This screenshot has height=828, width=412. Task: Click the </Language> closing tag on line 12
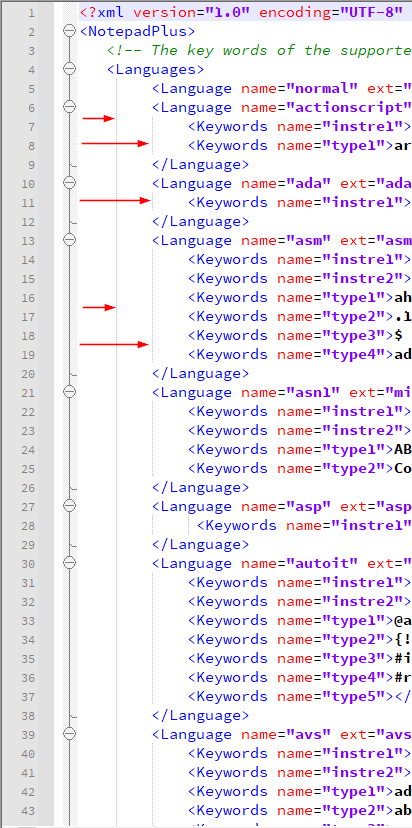click(x=201, y=222)
